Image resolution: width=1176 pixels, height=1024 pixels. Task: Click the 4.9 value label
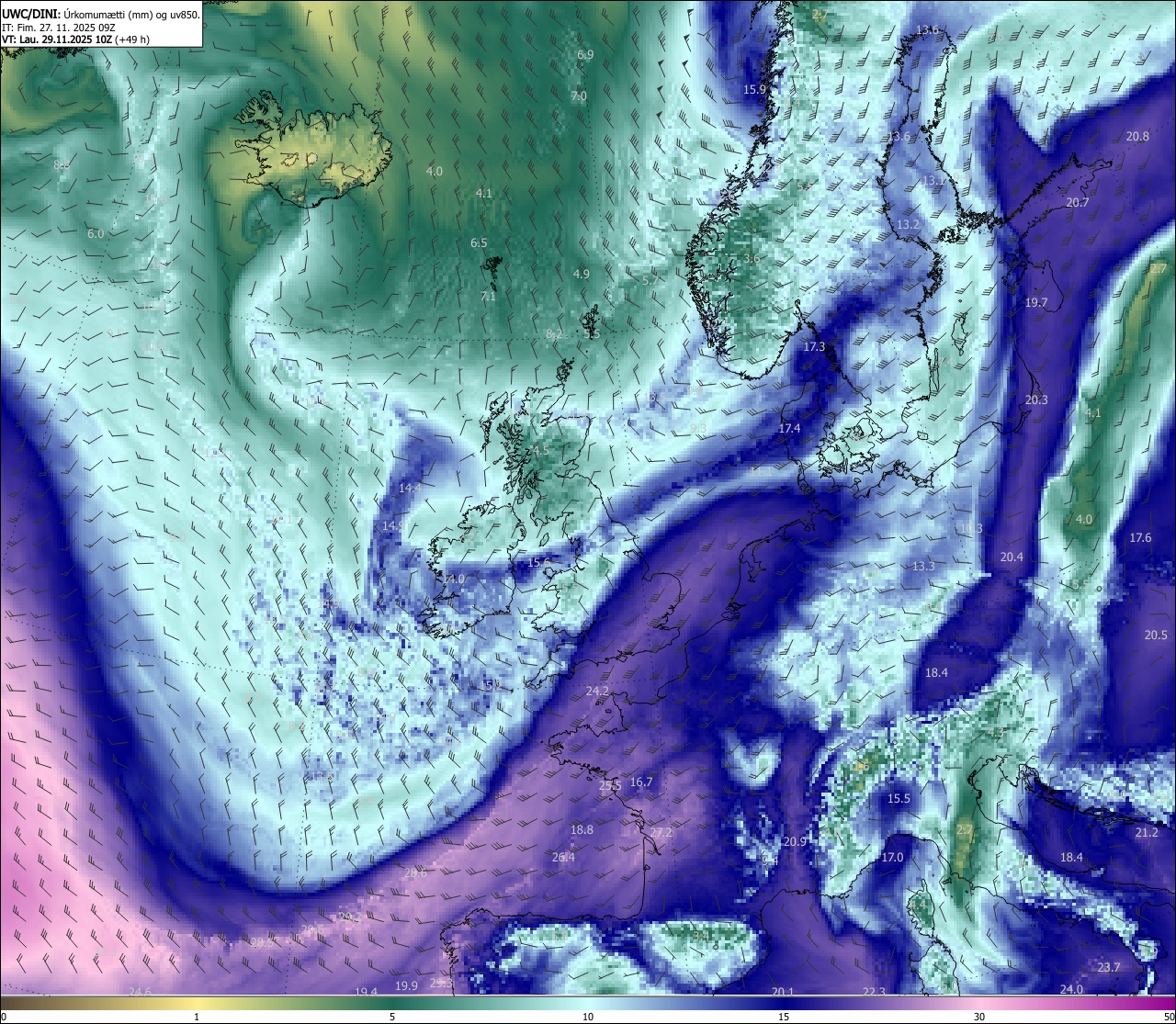pyautogui.click(x=581, y=274)
